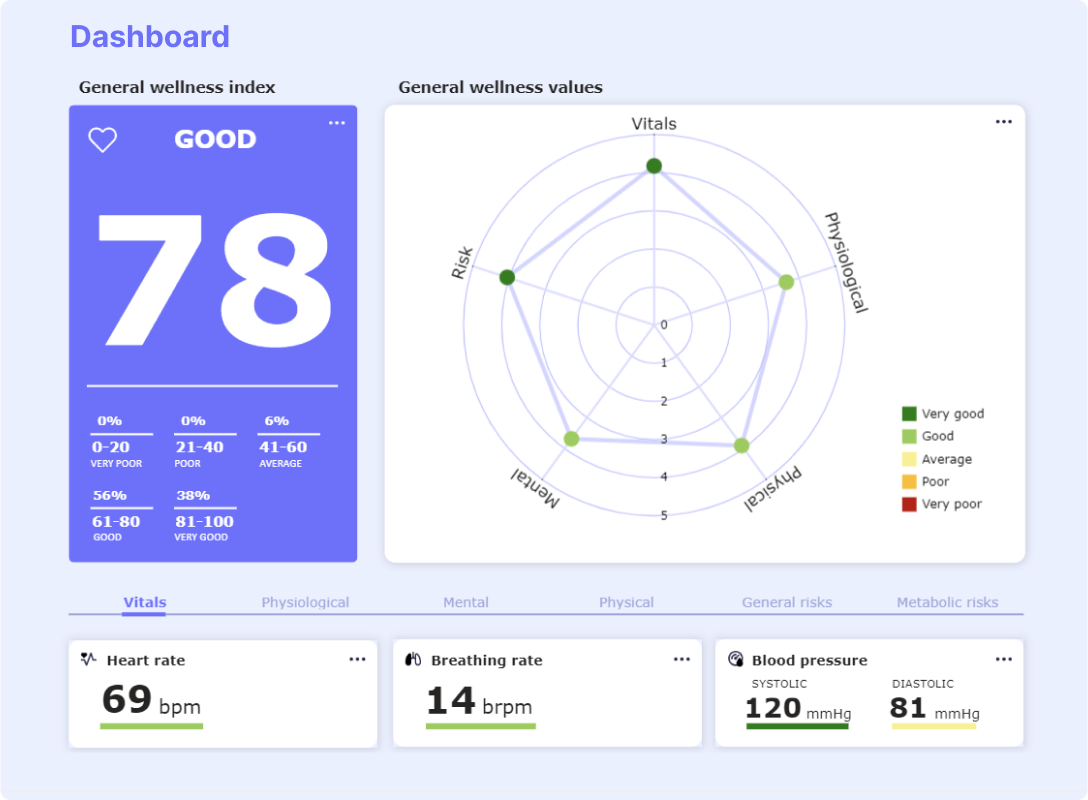The image size is (1088, 800).
Task: Click the lungs icon beside Breathing rate
Action: [413, 659]
